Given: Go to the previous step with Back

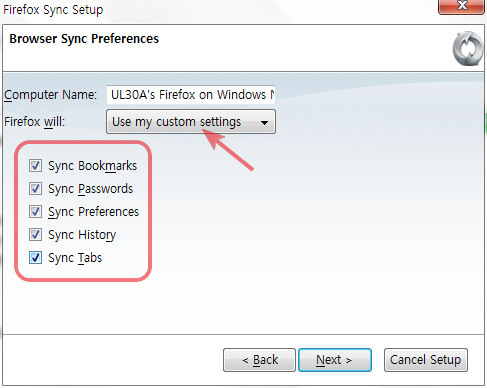Looking at the screenshot, I should click(259, 360).
